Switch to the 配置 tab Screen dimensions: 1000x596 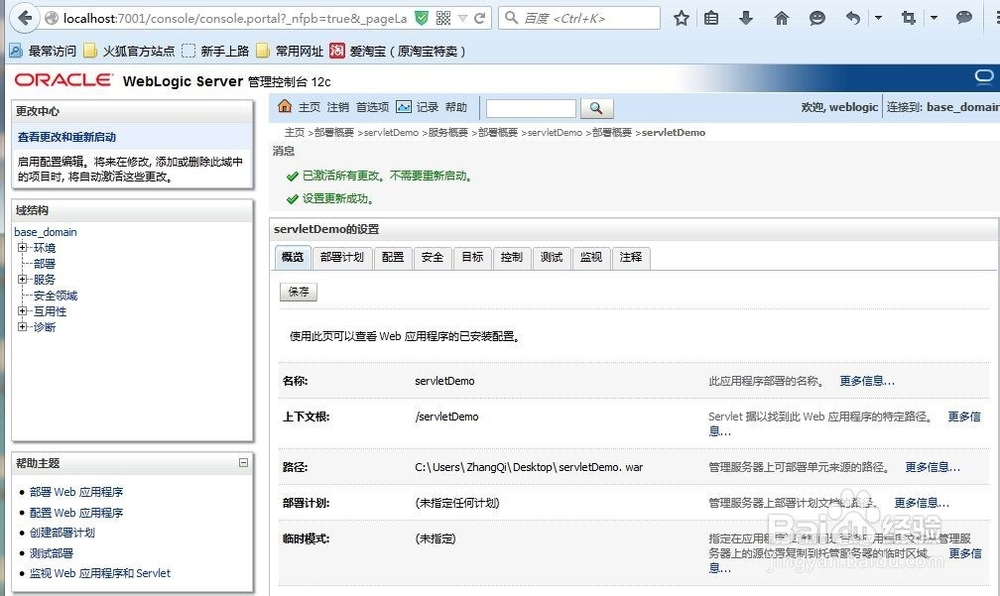coord(393,257)
